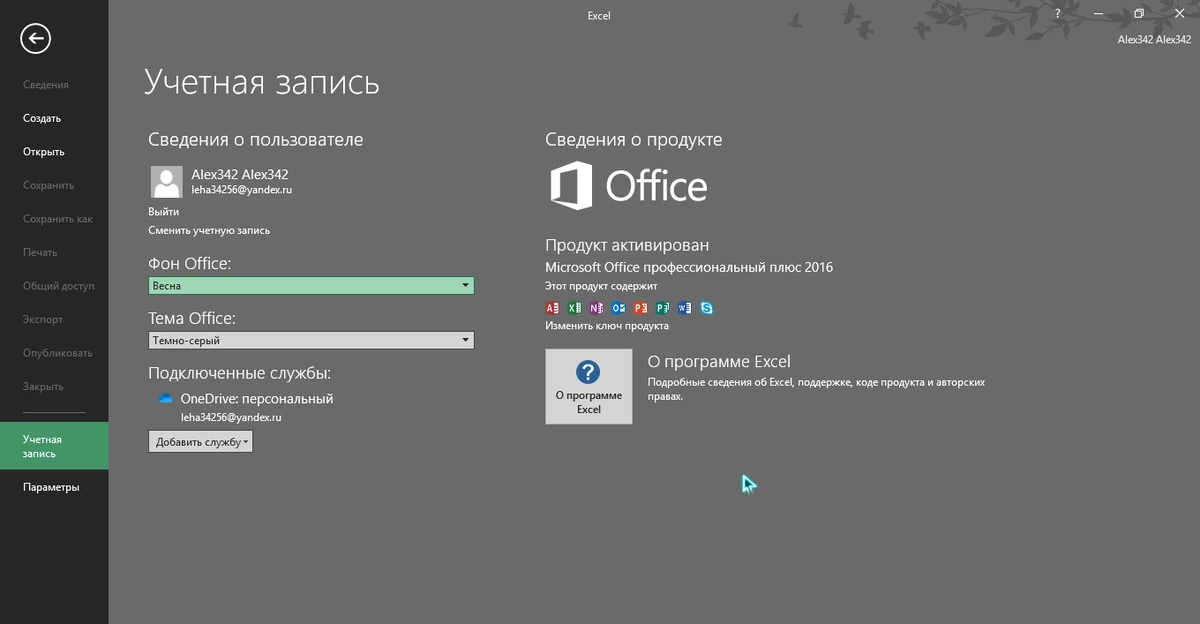Choose Закрыть in the sidebar
1200x624 pixels.
coord(43,386)
